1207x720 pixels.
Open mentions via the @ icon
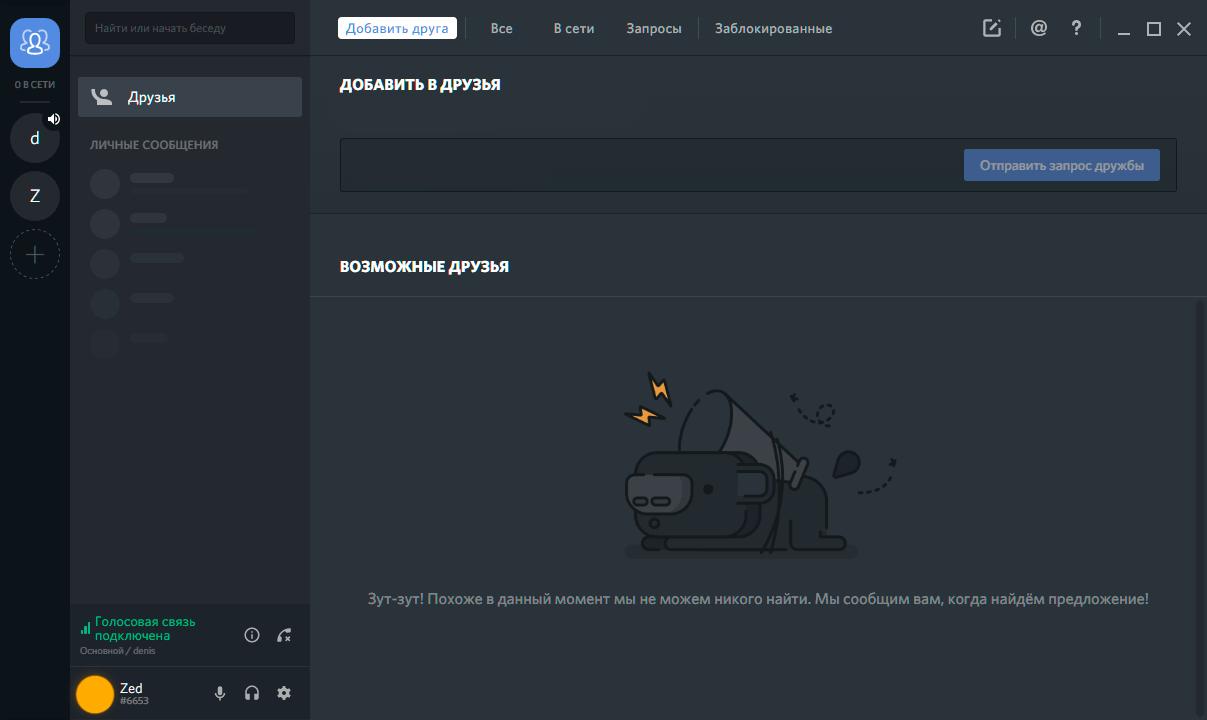[x=1039, y=28]
